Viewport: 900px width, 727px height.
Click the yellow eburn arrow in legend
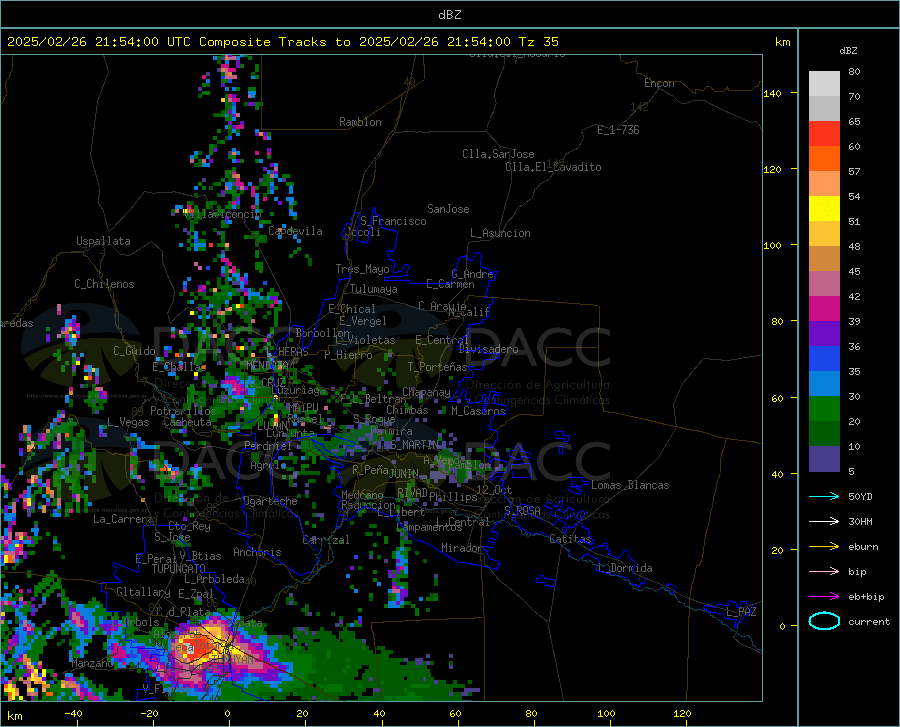[x=824, y=546]
